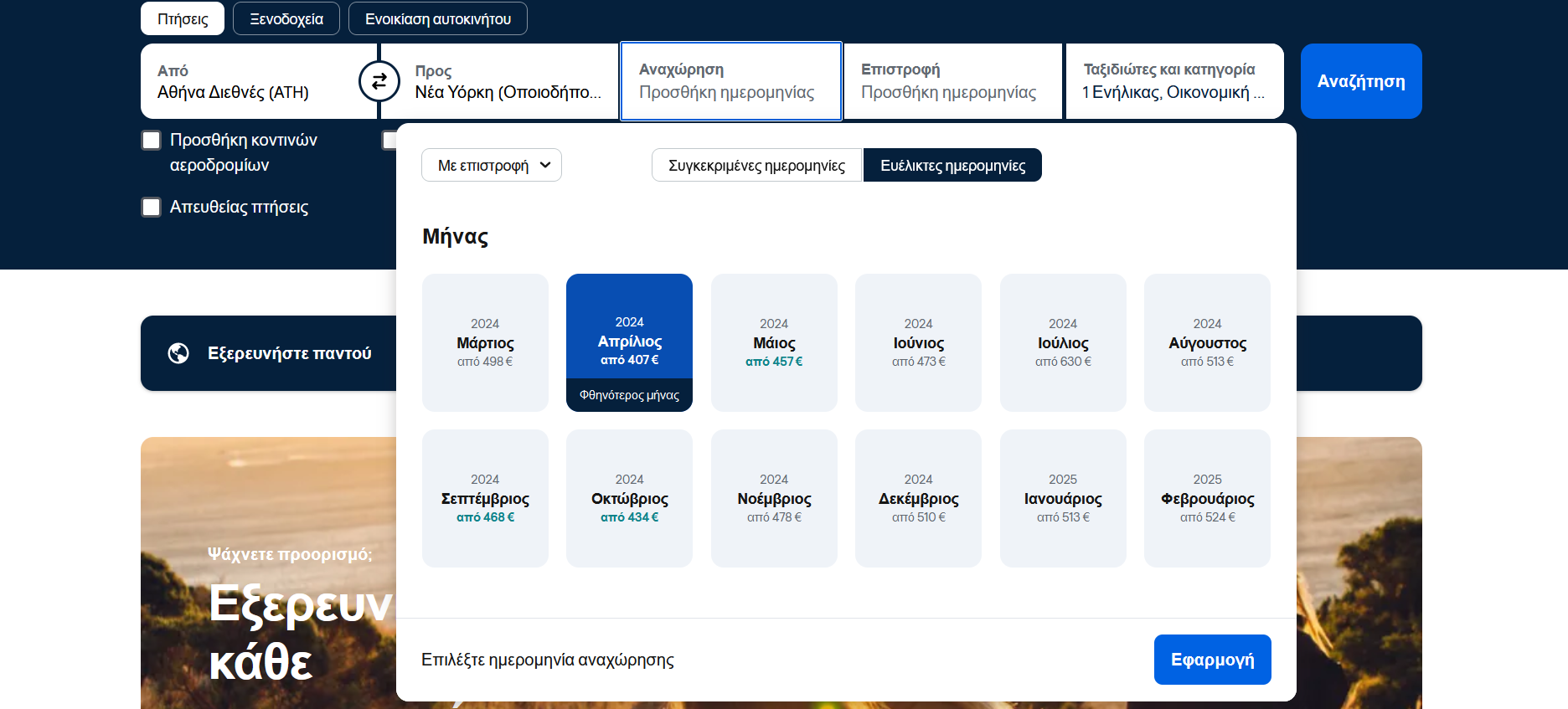
Task: Choose Ιούνιος 2024 month card
Action: [x=919, y=342]
